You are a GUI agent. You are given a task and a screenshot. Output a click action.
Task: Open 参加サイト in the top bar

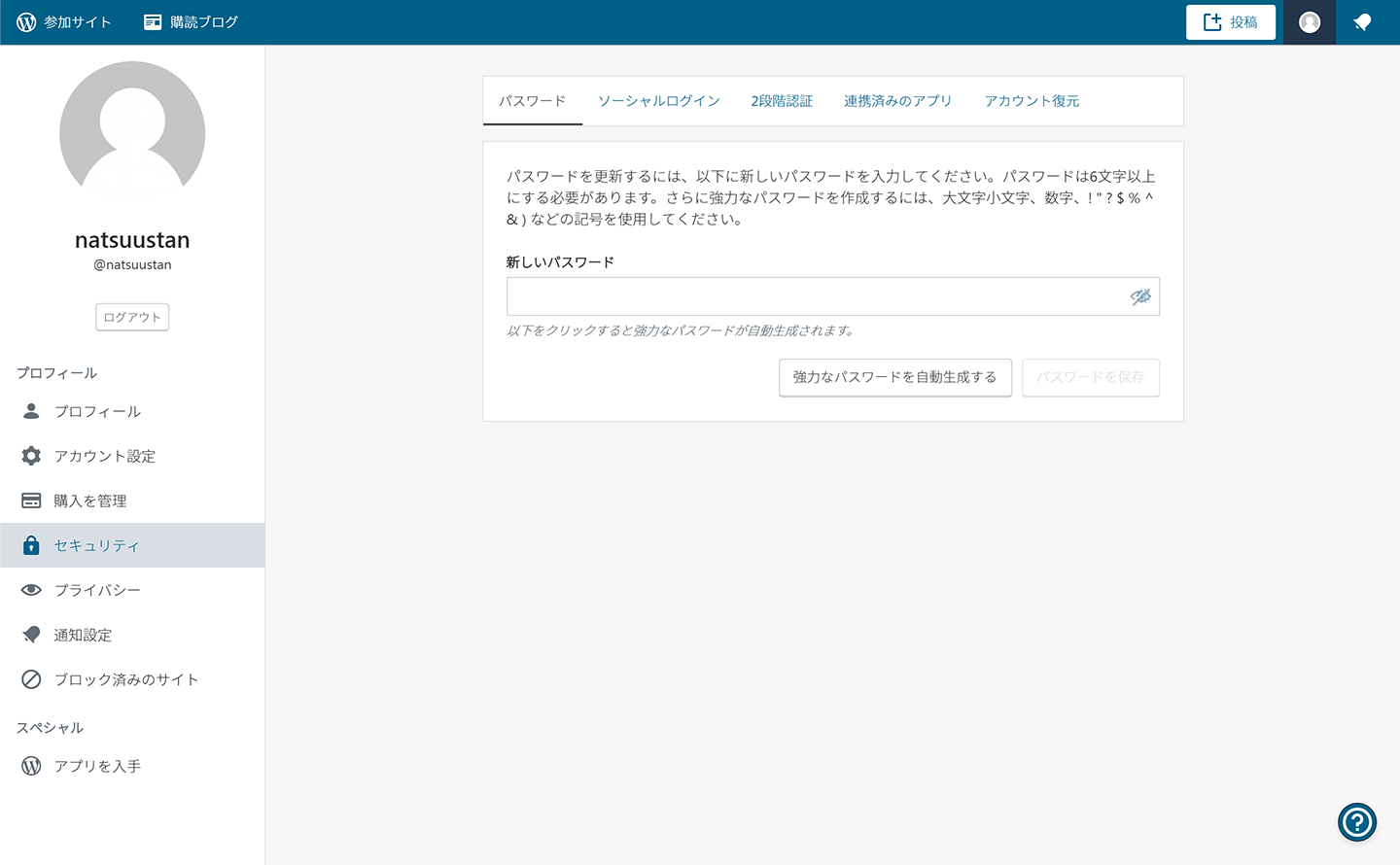tap(64, 21)
